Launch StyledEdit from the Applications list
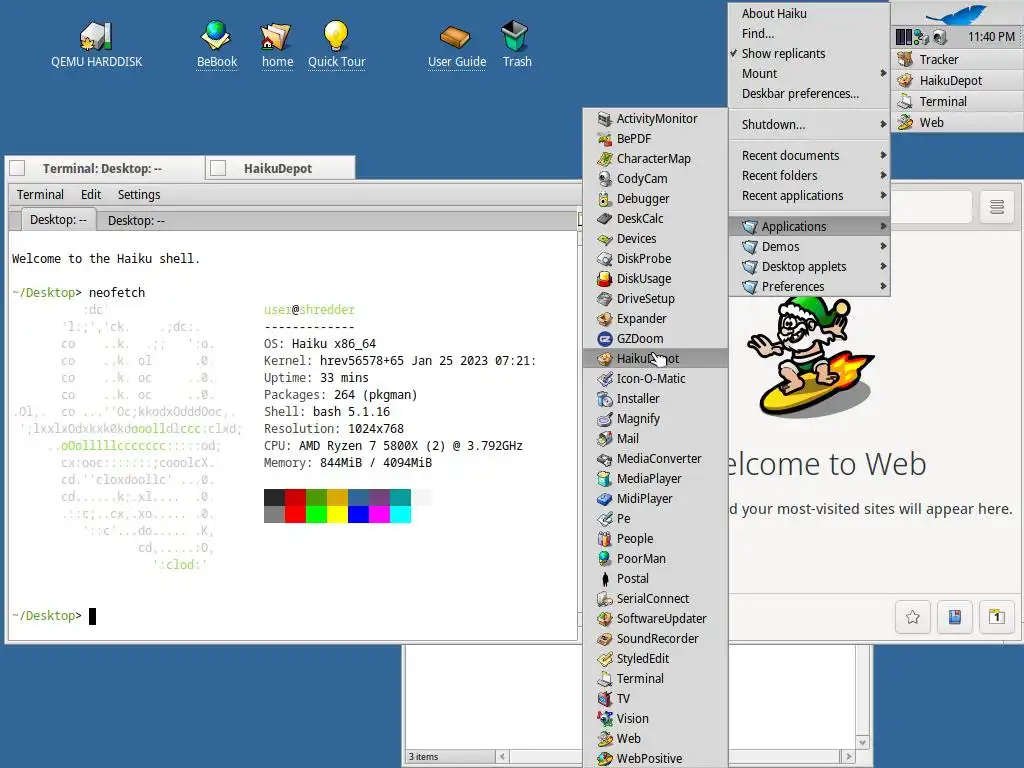Image resolution: width=1024 pixels, height=768 pixels. point(655,658)
